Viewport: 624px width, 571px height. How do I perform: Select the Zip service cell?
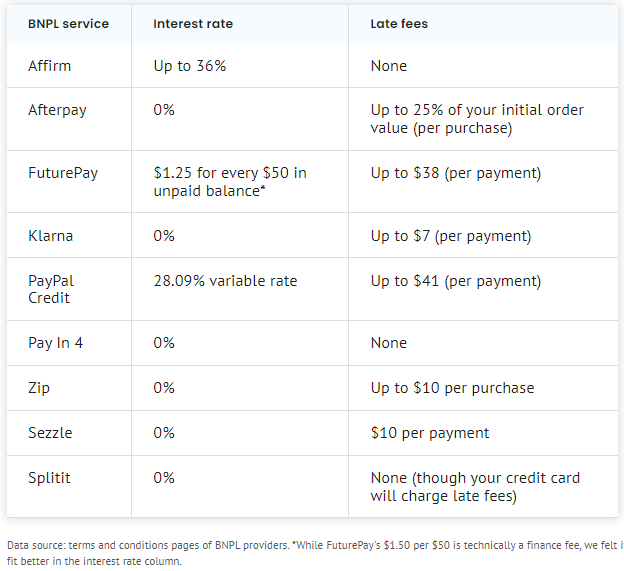[39, 388]
